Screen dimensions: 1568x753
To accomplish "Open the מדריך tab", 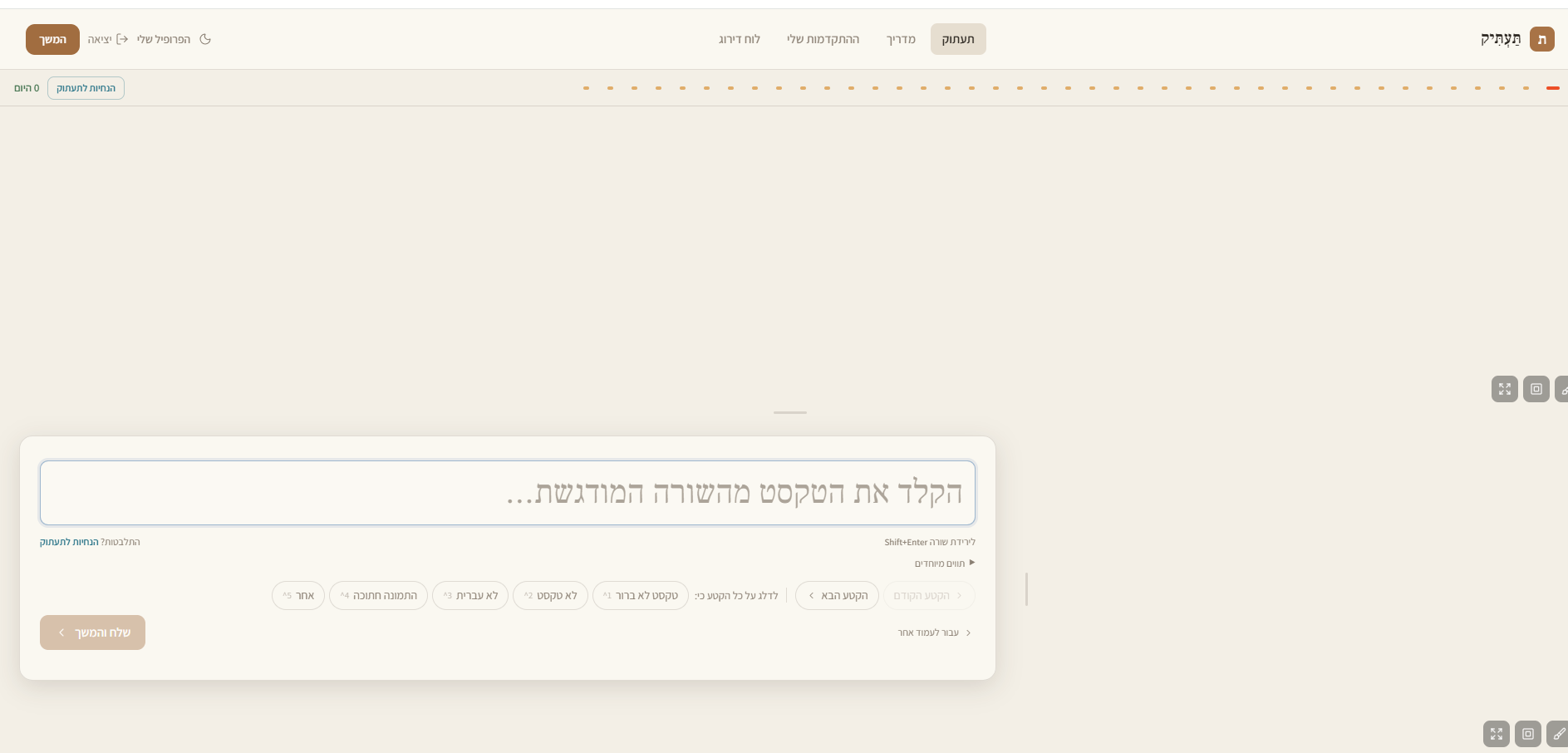I will [x=901, y=39].
